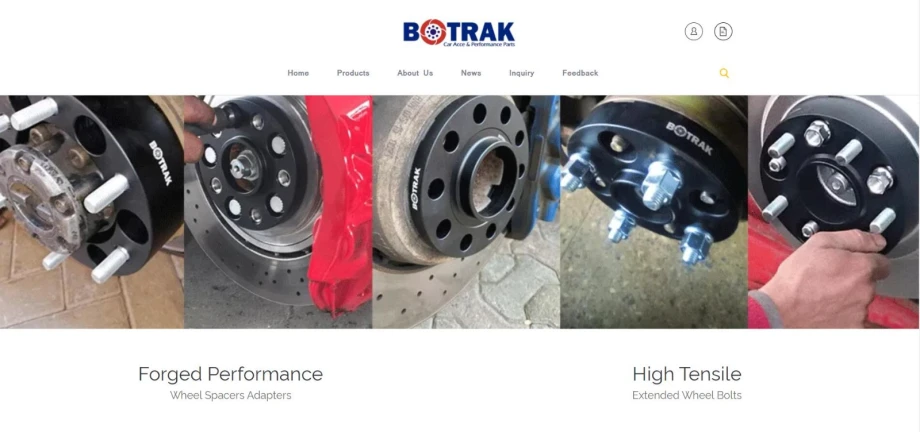Screen dimensions: 920x432
Task: Open Extended Wheel Bolts link
Action: click(x=686, y=395)
